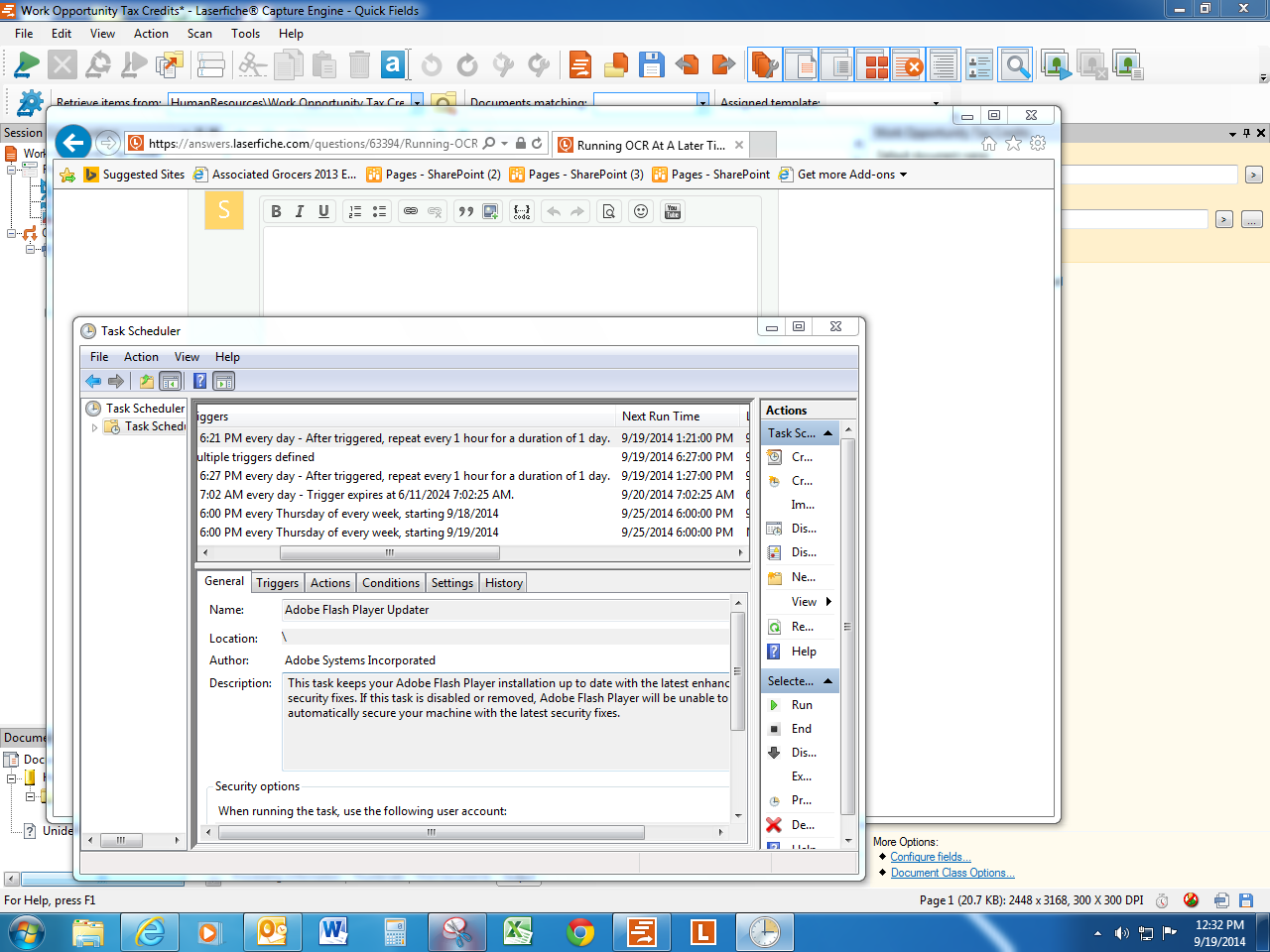Toggle bold formatting in the editor
Viewport: 1270px width, 952px height.
tap(276, 211)
